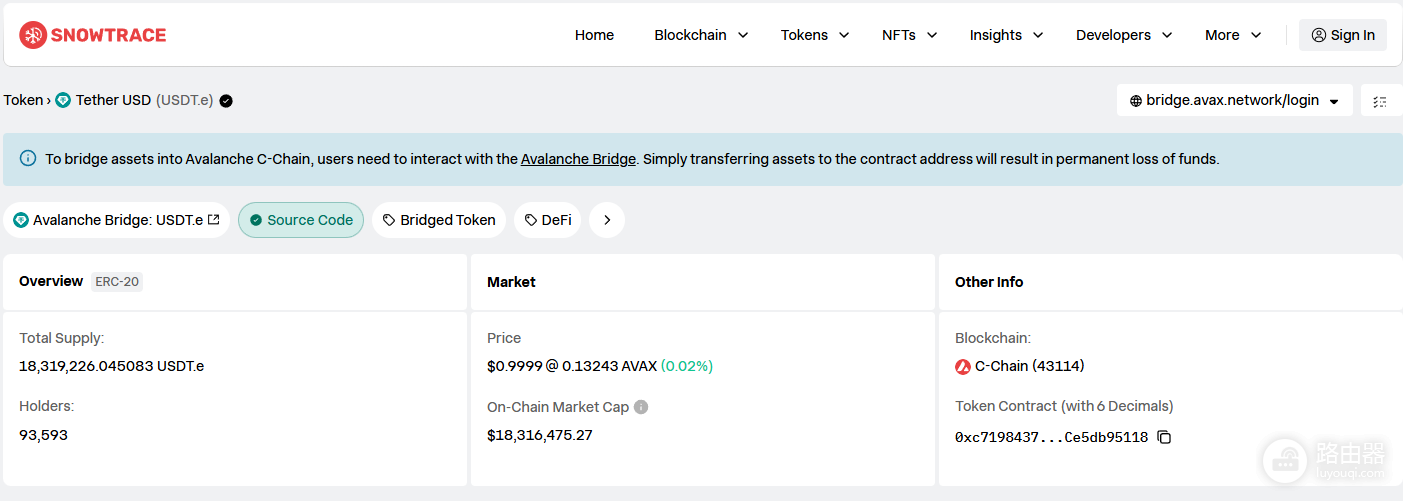Click the gem icon on Avalanche Bridge tag
Viewport: 1403px width, 501px height.
coord(21,220)
